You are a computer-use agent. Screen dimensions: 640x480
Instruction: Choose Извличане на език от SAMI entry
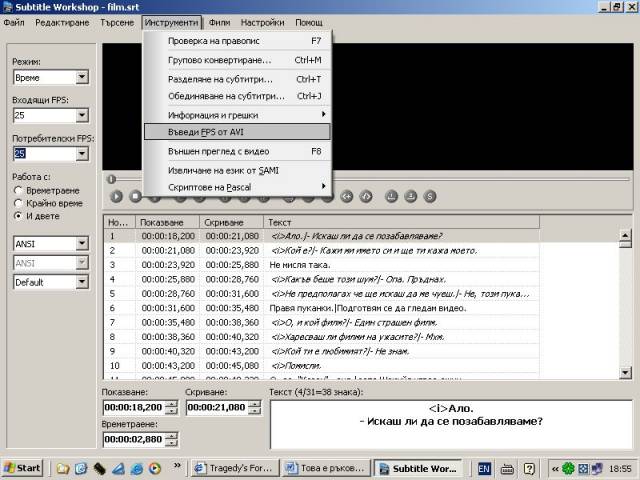pos(237,171)
